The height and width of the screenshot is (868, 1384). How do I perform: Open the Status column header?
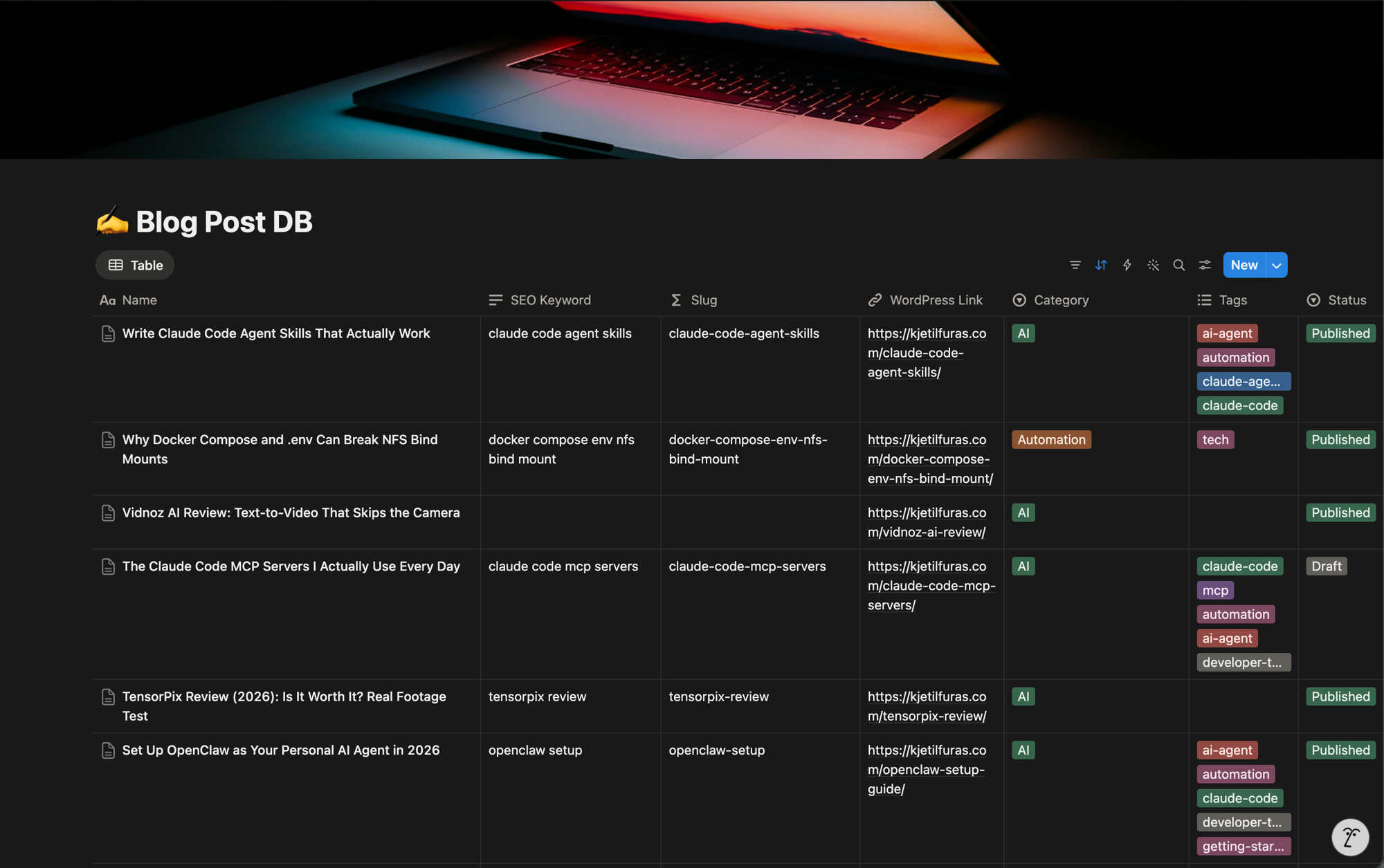[x=1336, y=300]
